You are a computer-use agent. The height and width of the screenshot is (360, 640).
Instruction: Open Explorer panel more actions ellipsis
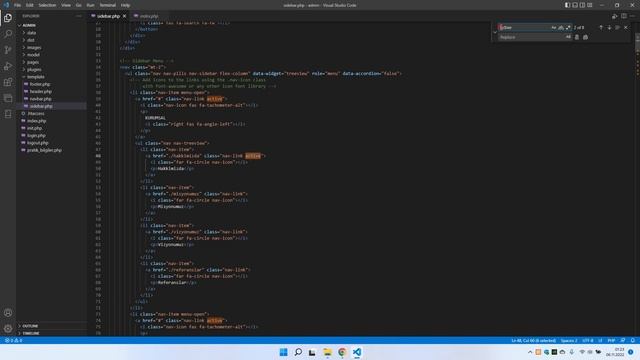(79, 16)
